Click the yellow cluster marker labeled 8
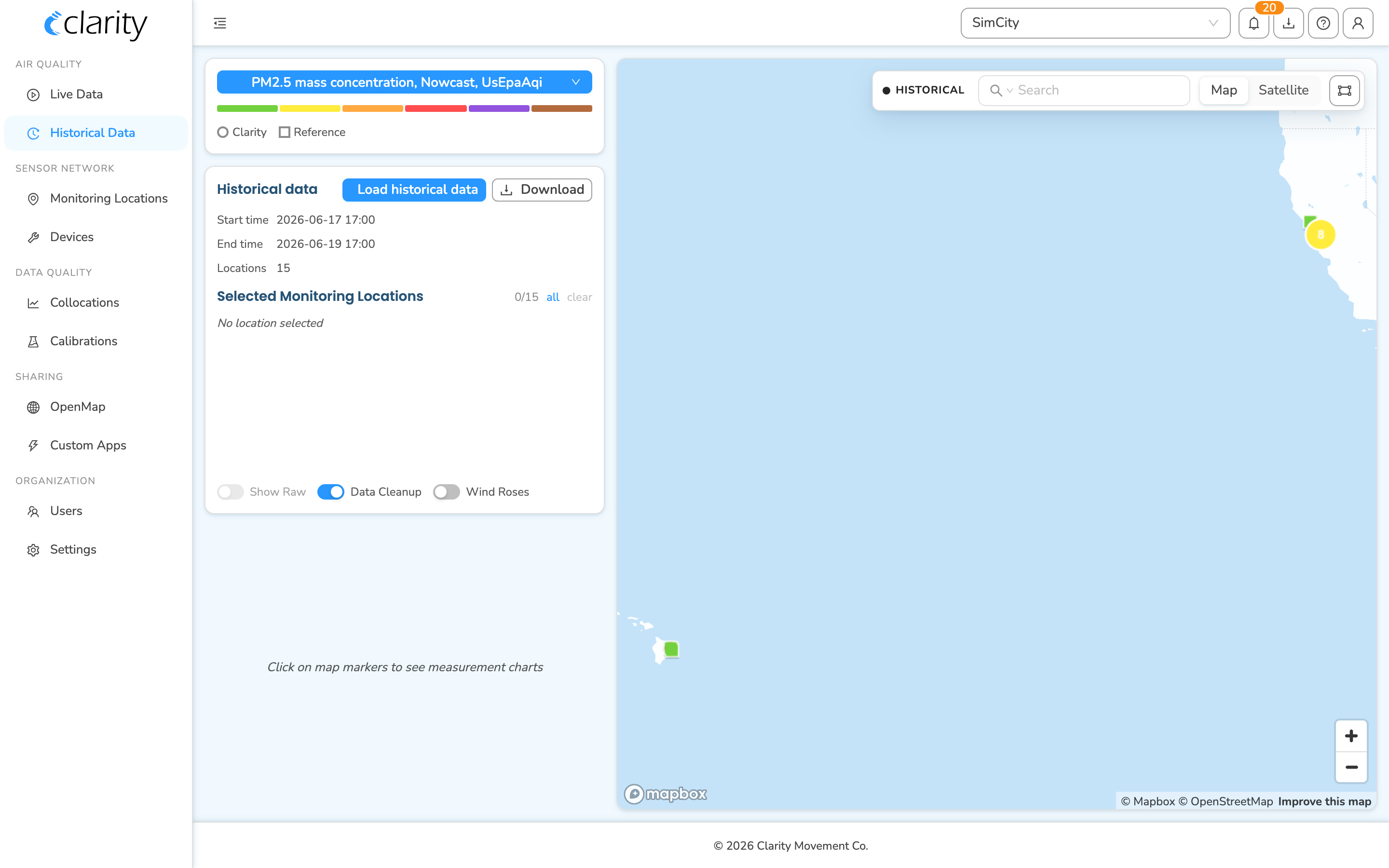The width and height of the screenshot is (1389, 868). [1321, 234]
